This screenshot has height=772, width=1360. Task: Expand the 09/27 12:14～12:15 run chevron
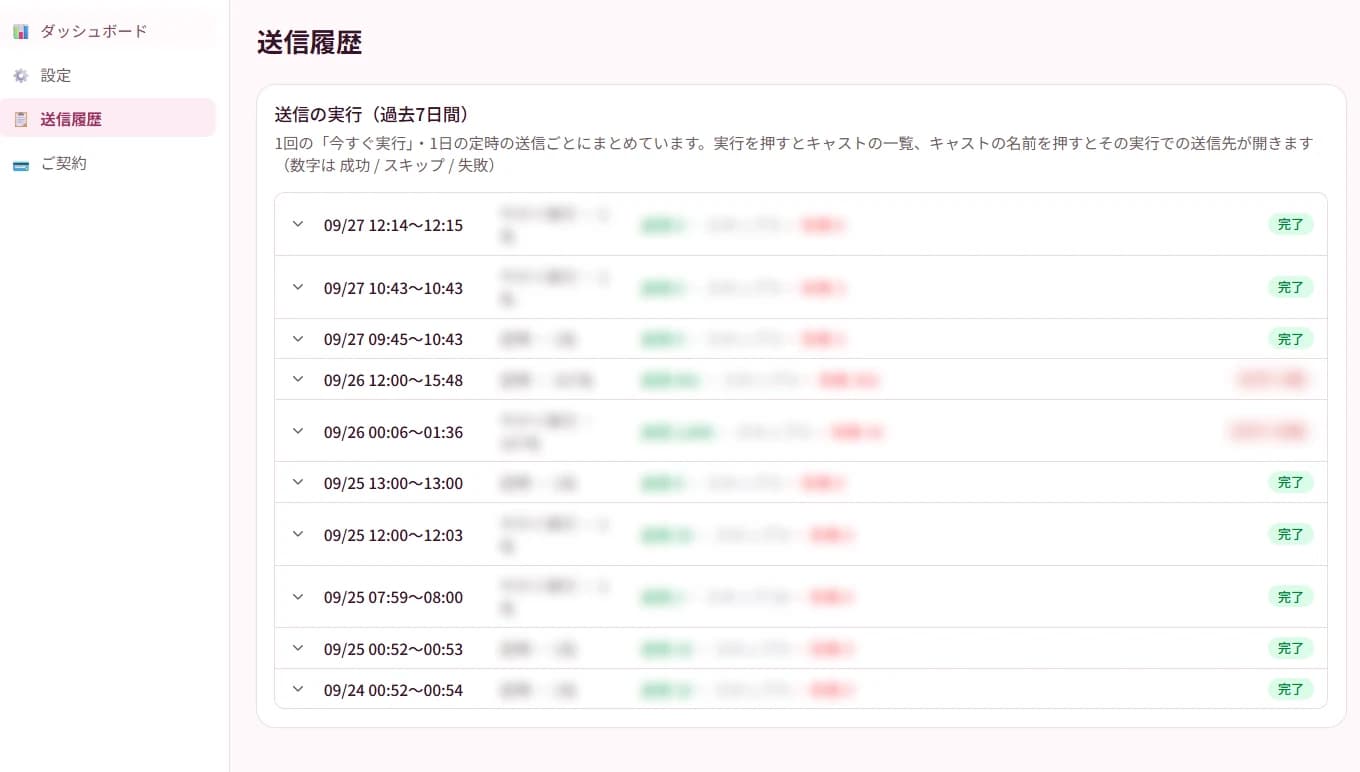tap(297, 224)
